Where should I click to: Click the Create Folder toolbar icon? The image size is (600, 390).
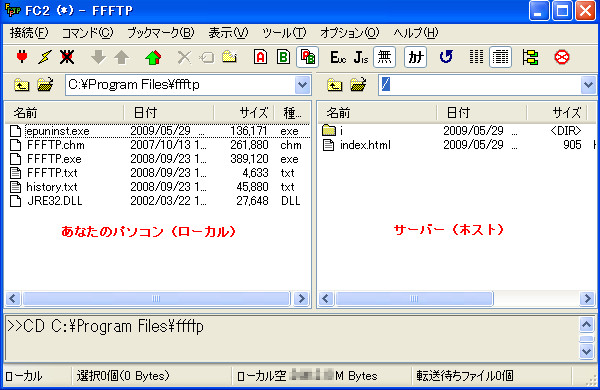pos(229,57)
